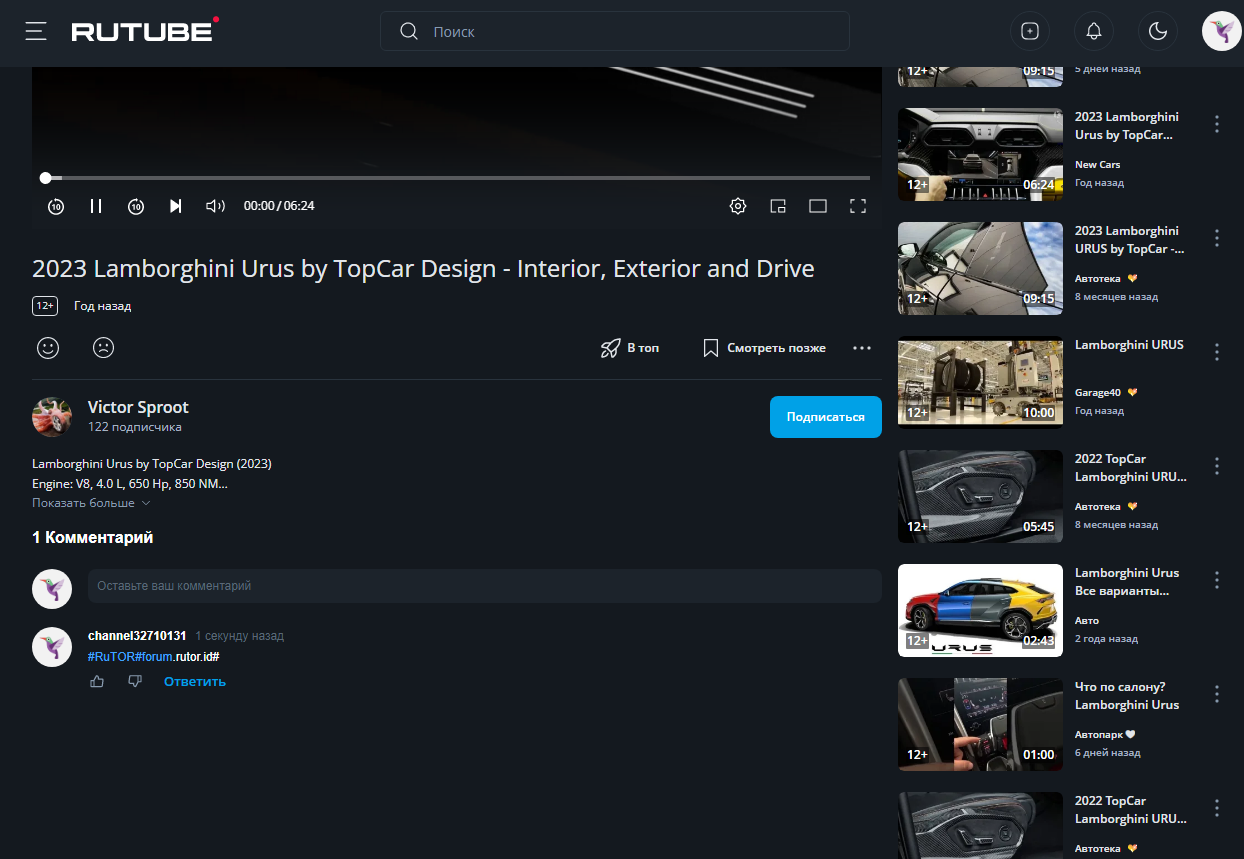
Task: Open New Cars video thumbnail 06:24
Action: coord(980,154)
